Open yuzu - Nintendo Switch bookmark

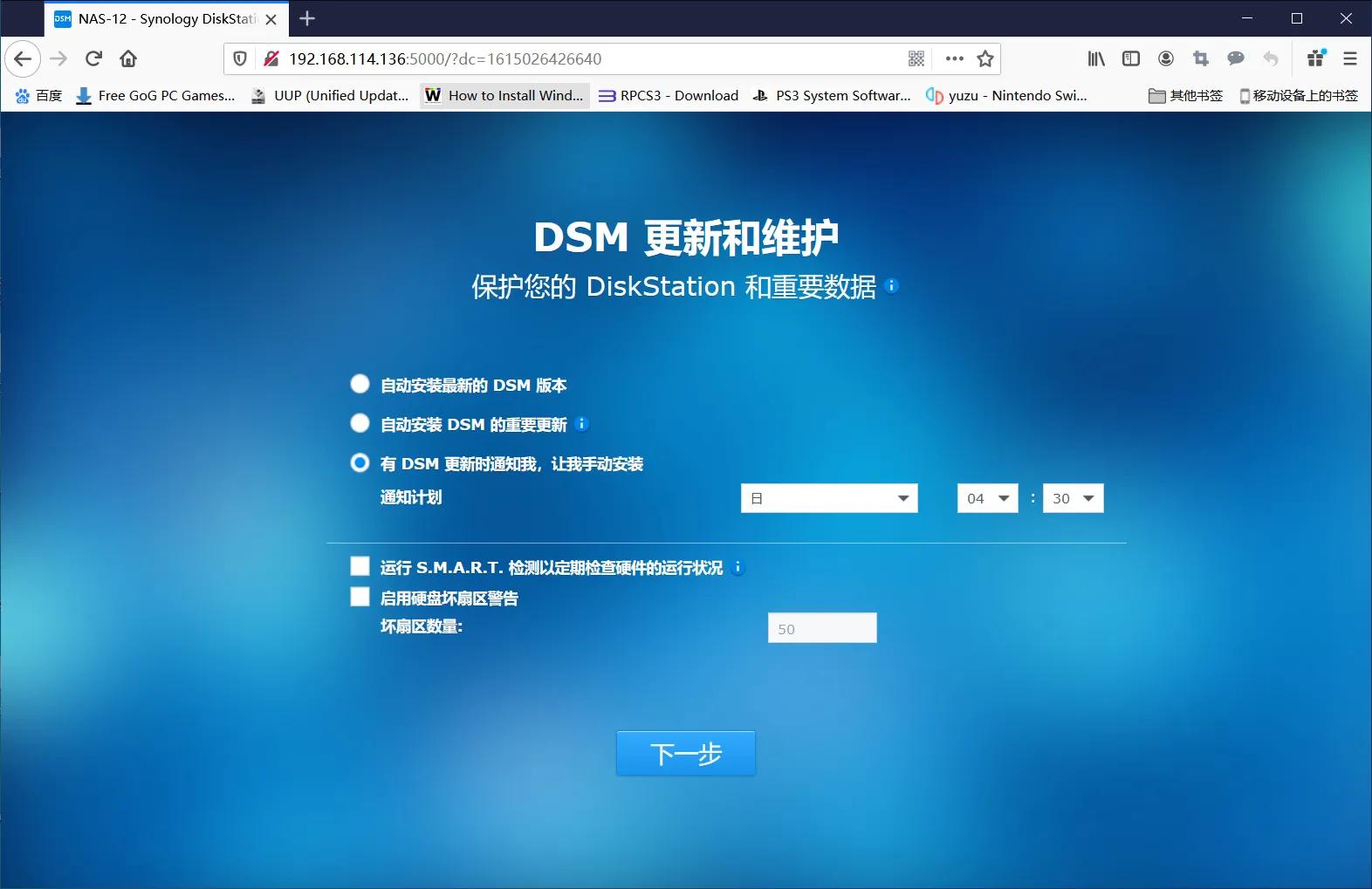(1006, 96)
